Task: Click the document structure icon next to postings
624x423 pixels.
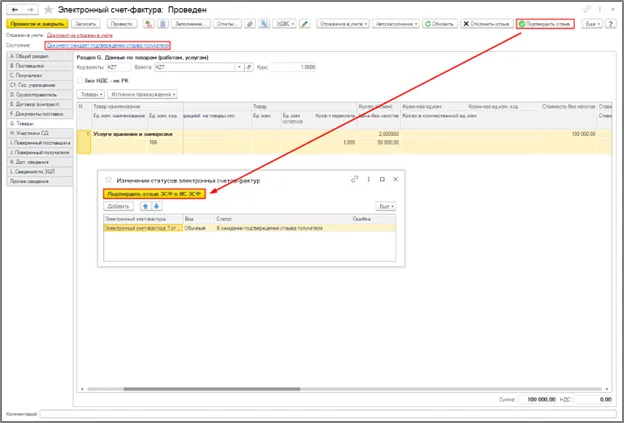Action: 162,24
